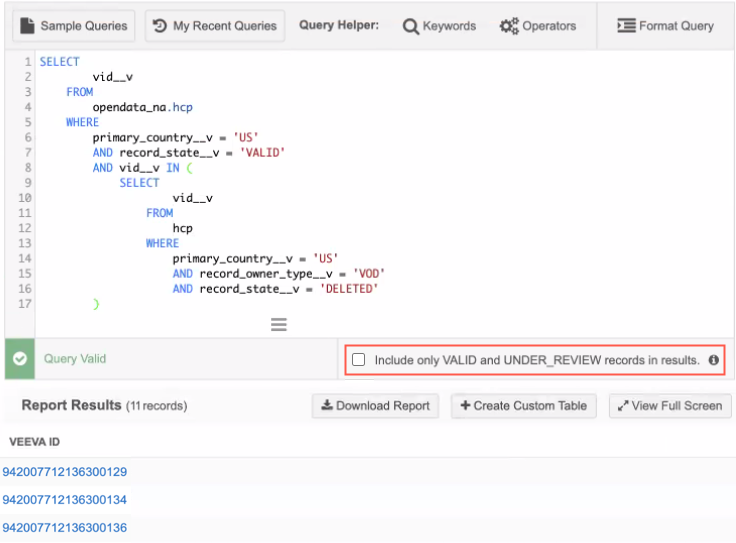736x543 pixels.
Task: Click the editor resize handle bars
Action: click(279, 324)
